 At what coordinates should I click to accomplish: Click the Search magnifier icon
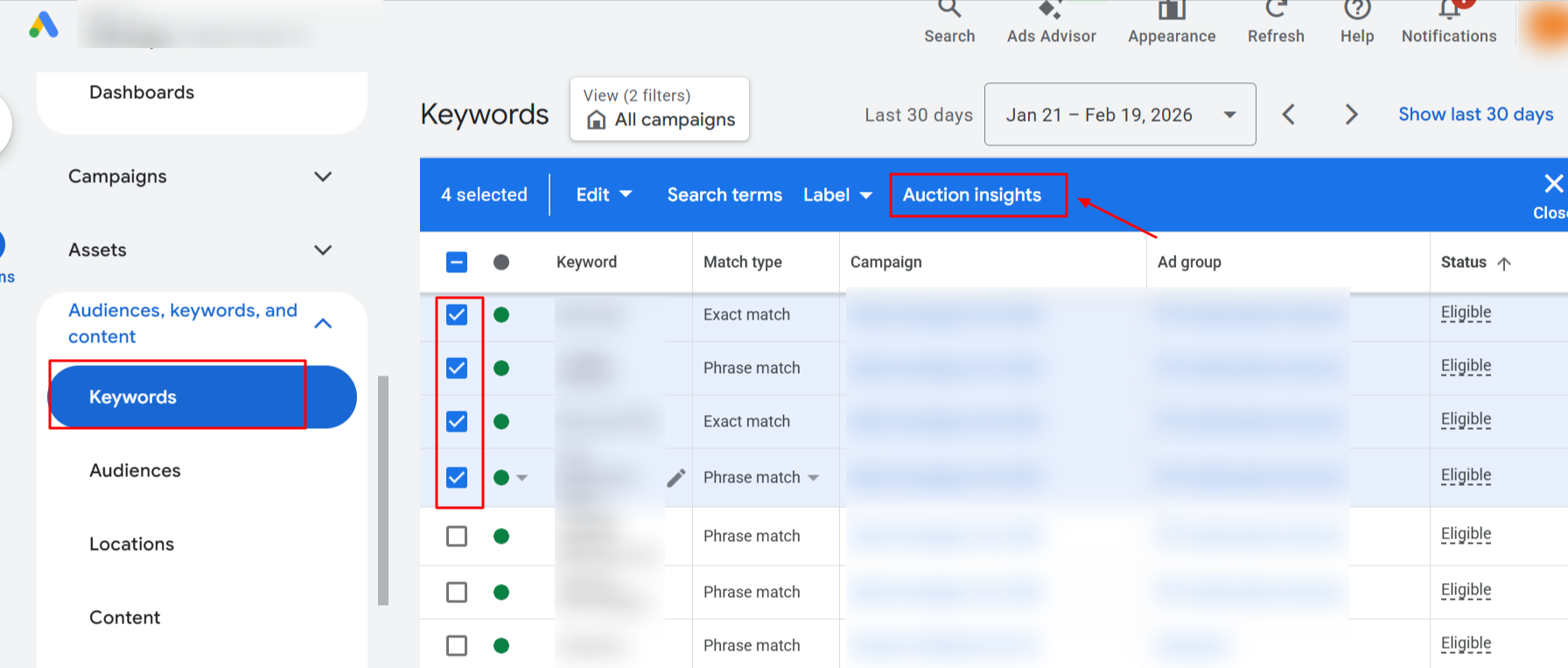(x=949, y=11)
